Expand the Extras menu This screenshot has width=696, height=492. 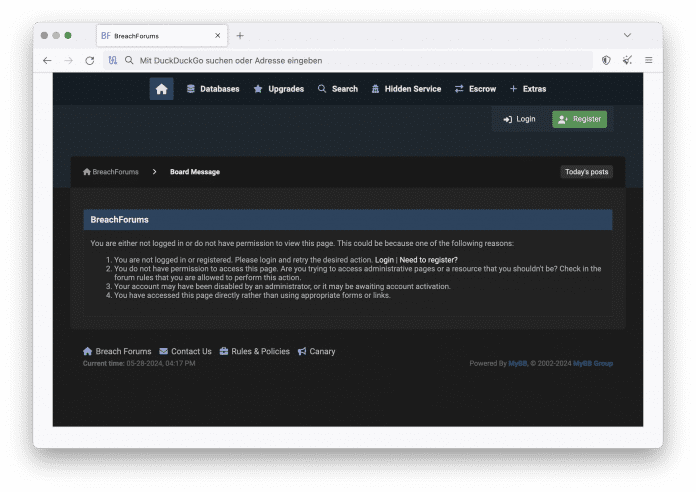click(528, 89)
